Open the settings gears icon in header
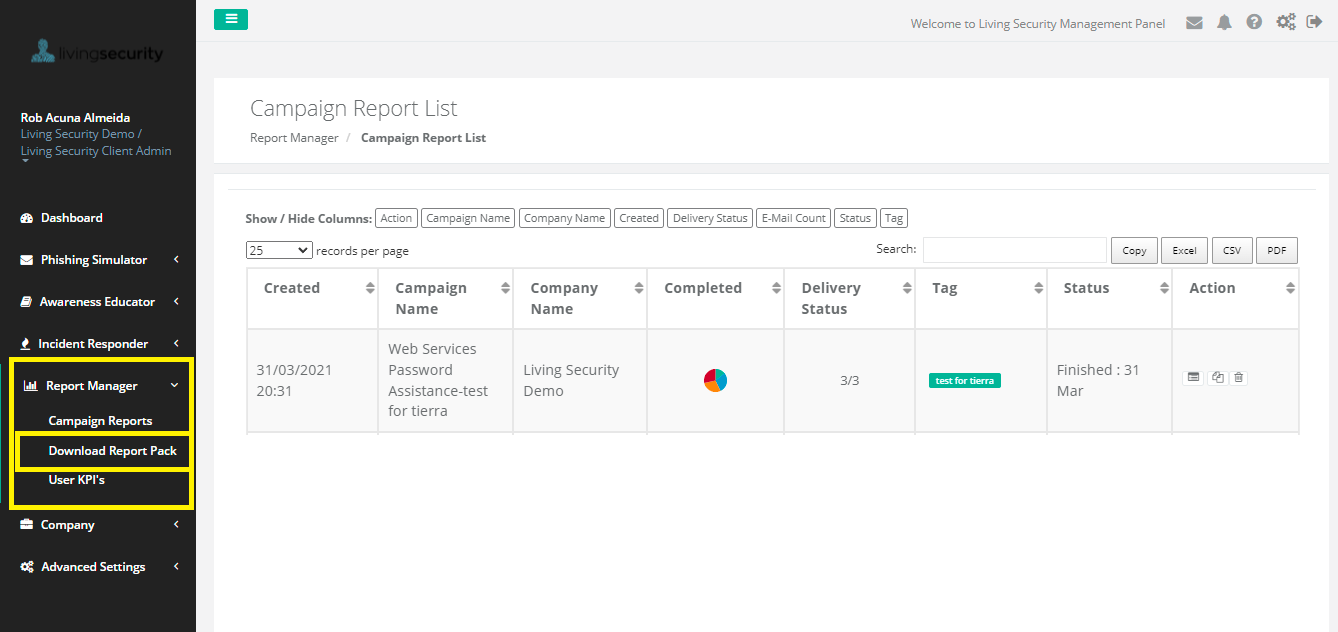This screenshot has width=1338, height=632. pos(1286,22)
